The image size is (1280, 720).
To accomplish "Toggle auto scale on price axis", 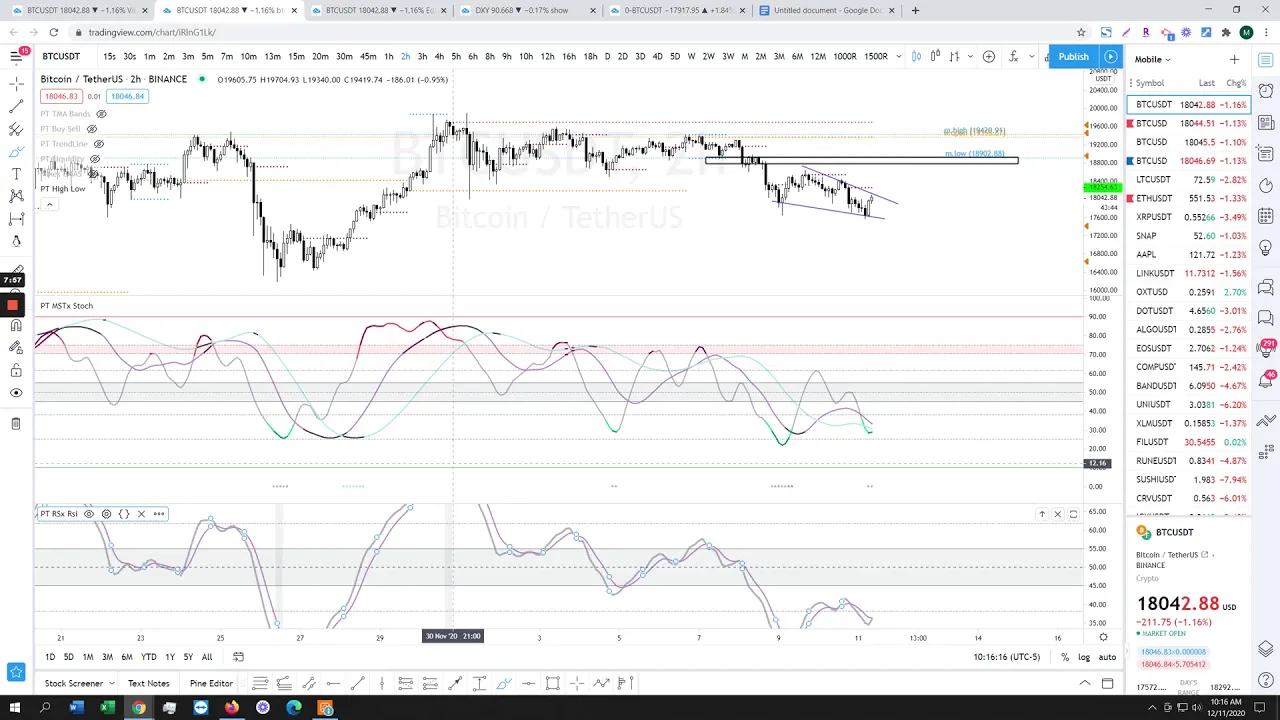I will click(x=1107, y=657).
